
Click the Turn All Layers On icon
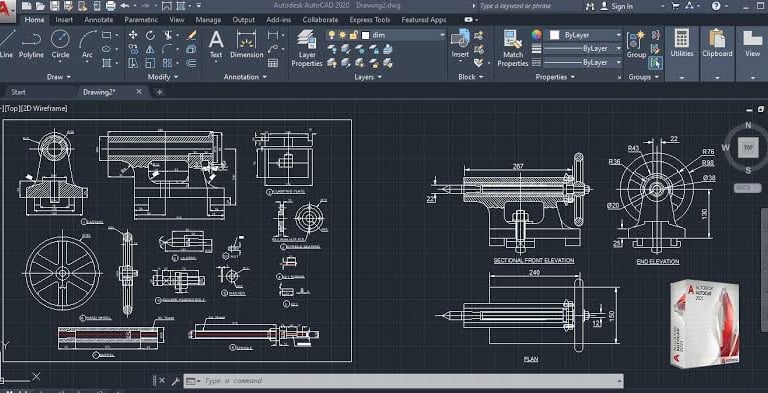click(x=332, y=63)
